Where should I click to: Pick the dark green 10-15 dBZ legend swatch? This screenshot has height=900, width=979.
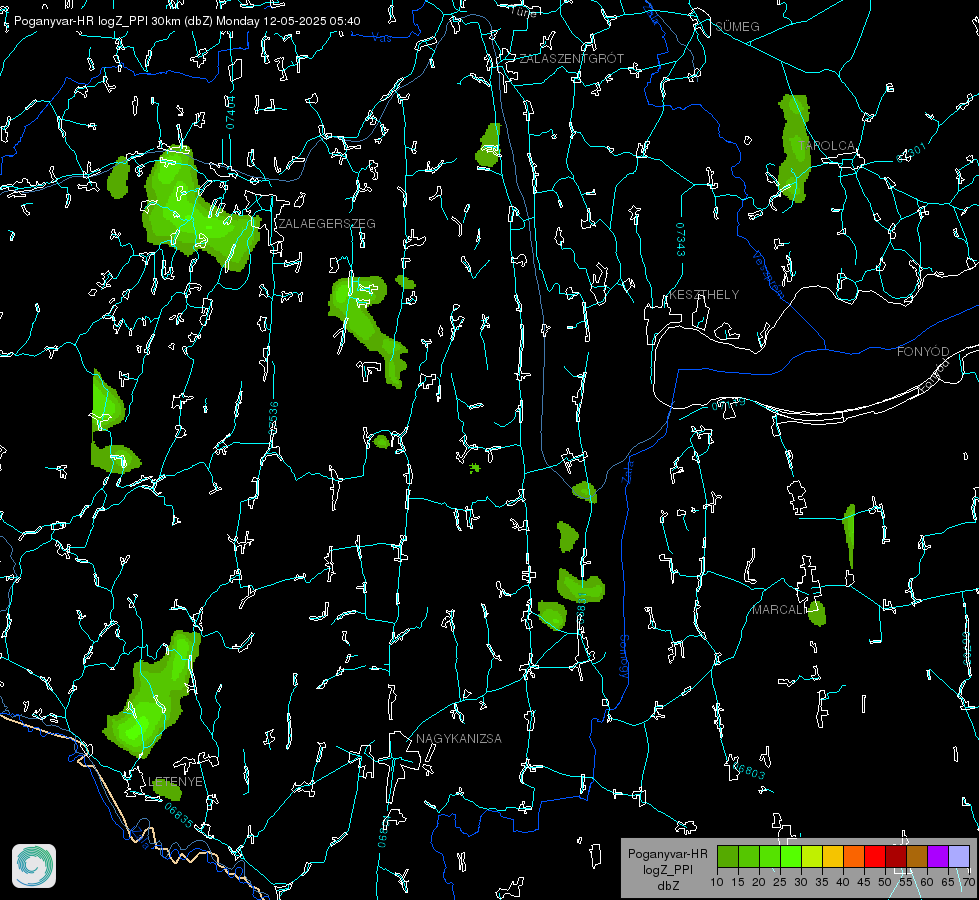click(727, 856)
